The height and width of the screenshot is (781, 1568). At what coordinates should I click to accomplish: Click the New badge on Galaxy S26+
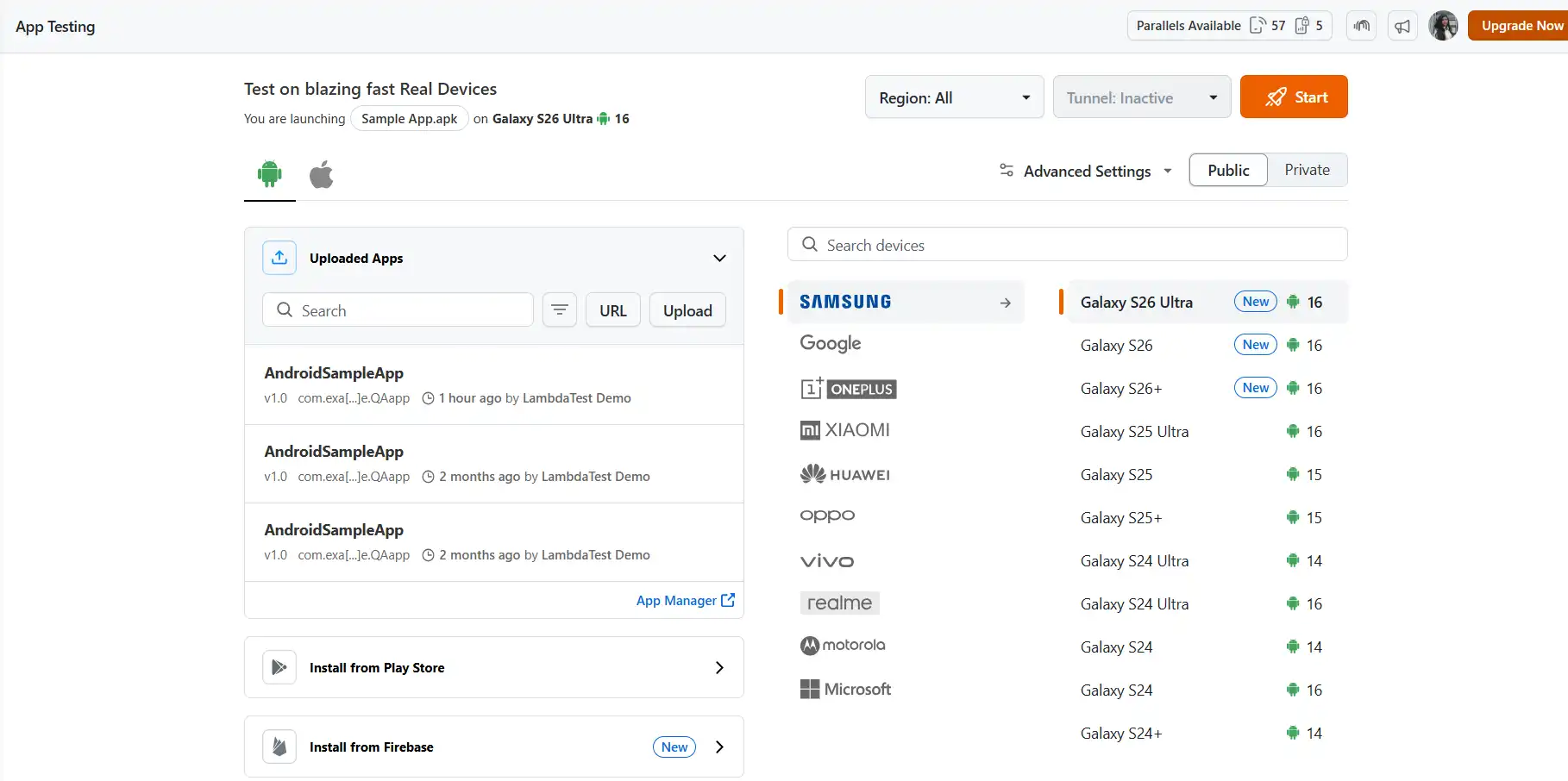click(x=1255, y=387)
